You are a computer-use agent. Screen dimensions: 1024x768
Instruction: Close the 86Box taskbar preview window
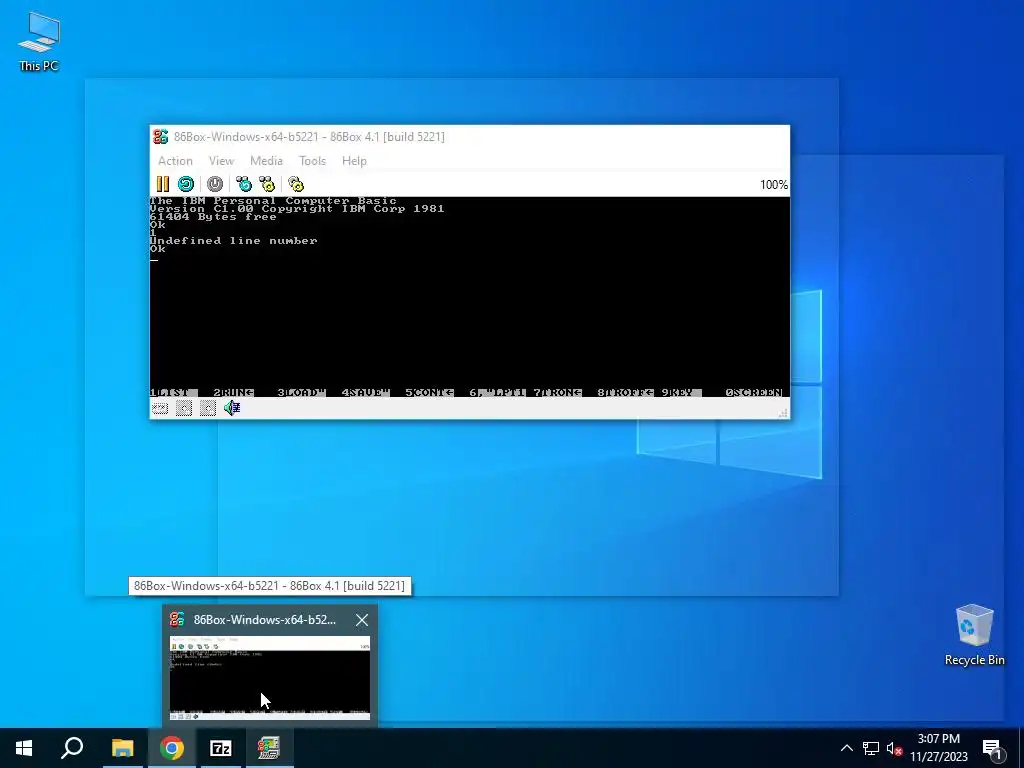[362, 620]
